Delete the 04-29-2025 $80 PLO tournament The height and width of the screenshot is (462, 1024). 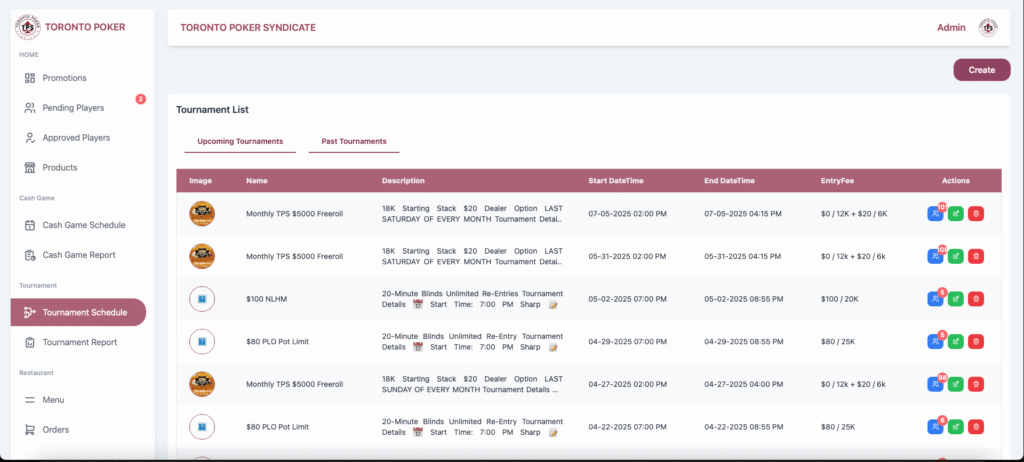(x=976, y=341)
